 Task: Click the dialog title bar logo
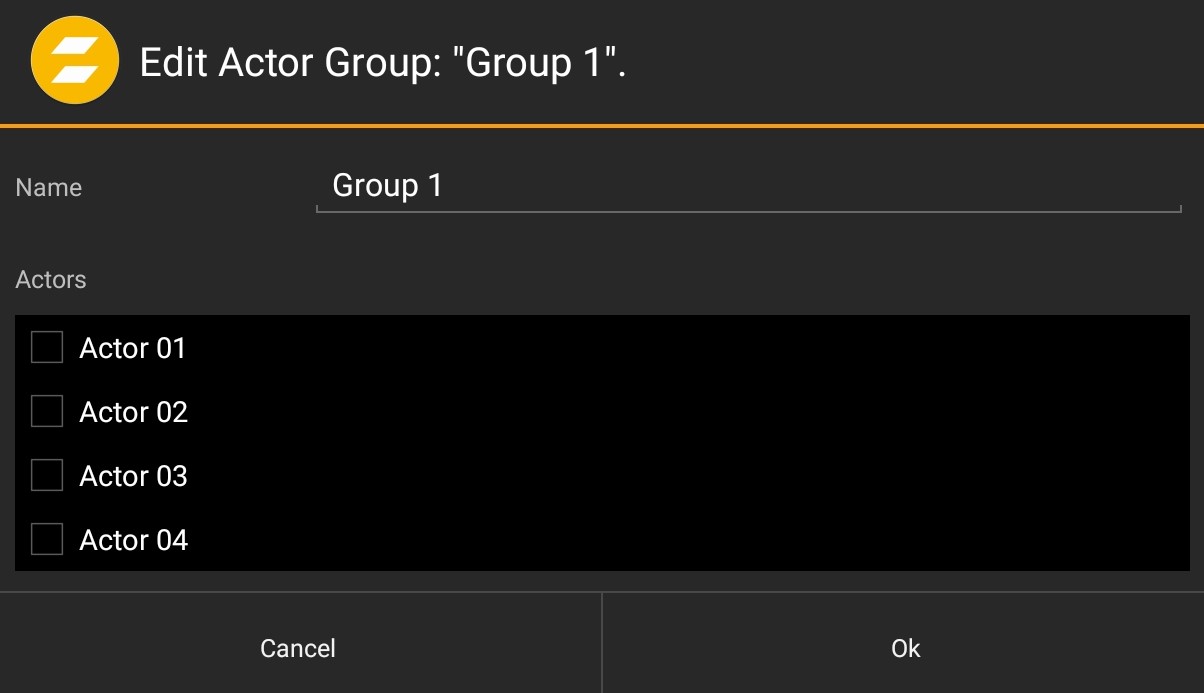click(x=75, y=61)
